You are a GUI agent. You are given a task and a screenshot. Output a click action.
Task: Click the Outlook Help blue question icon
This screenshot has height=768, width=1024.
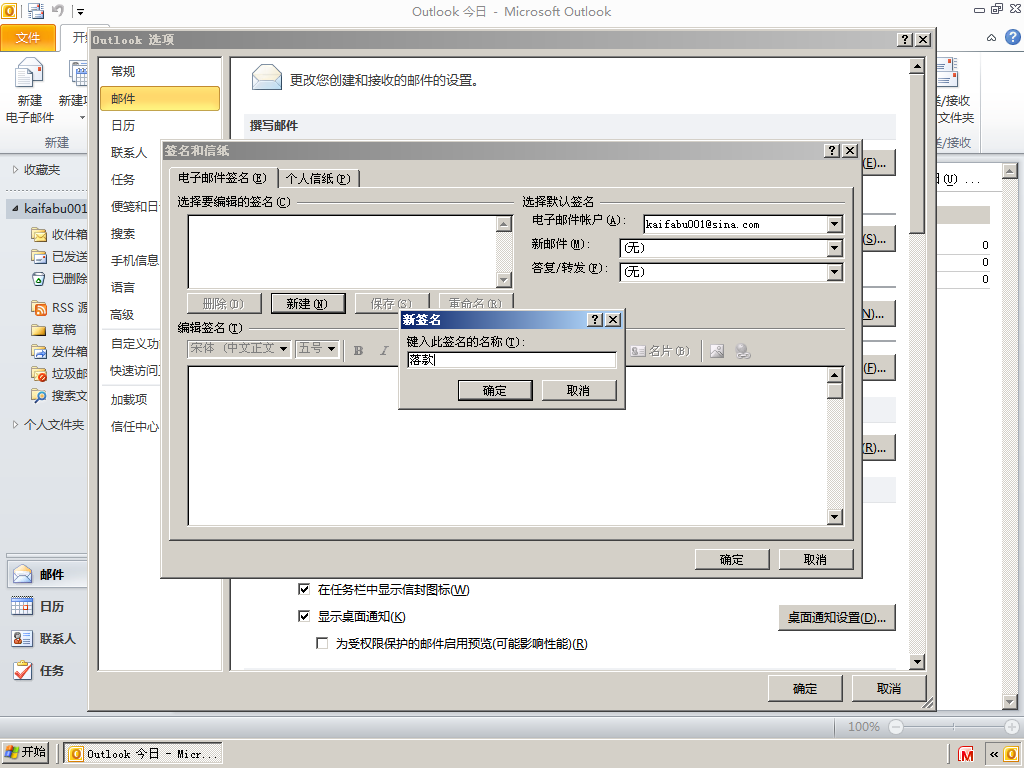pos(1012,37)
